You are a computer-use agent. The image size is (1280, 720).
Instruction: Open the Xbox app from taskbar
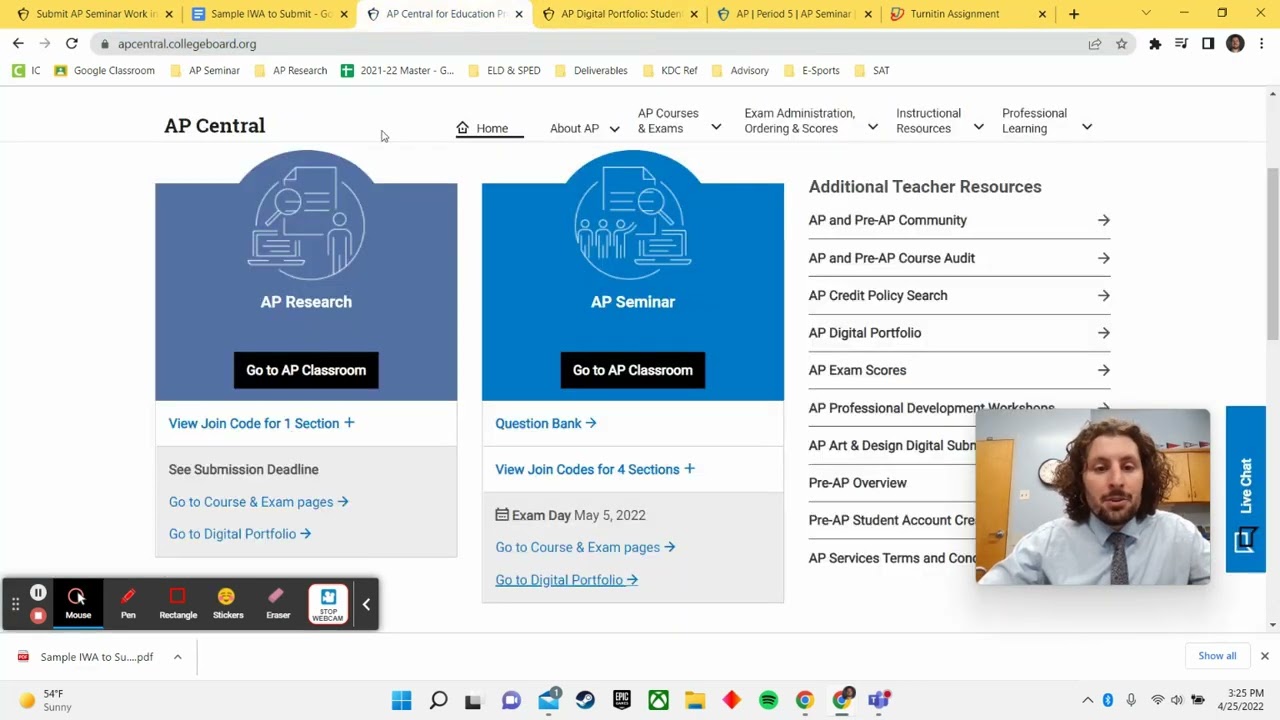click(x=658, y=700)
